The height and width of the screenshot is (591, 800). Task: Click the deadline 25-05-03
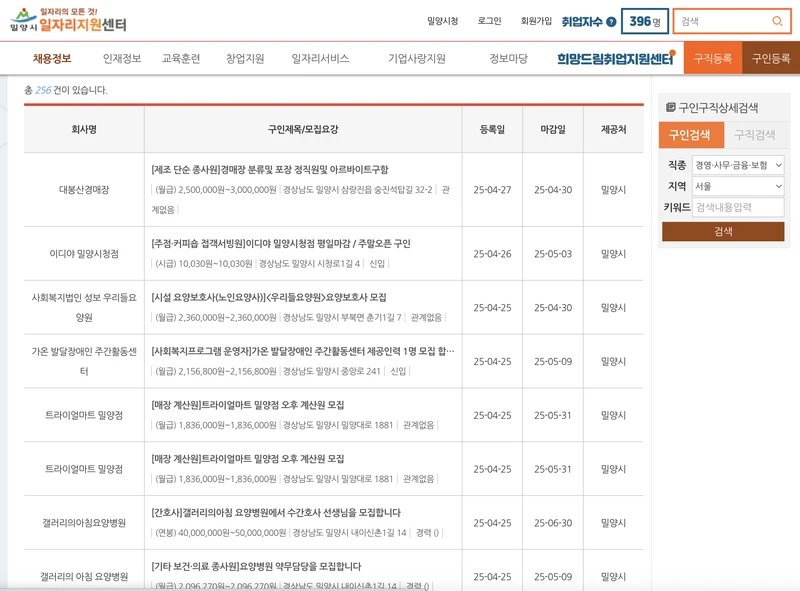coord(553,254)
